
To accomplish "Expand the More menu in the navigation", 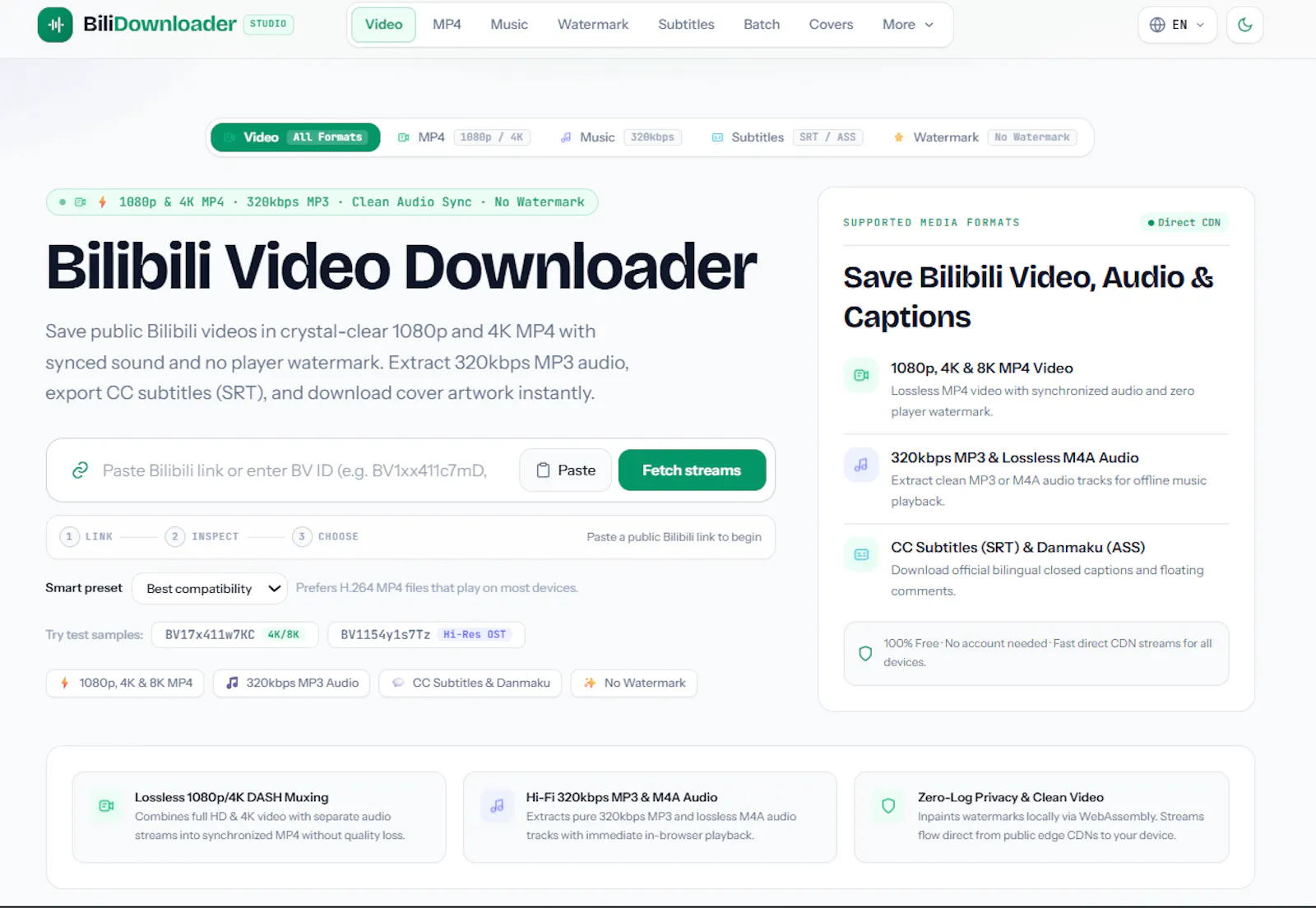I will point(908,25).
